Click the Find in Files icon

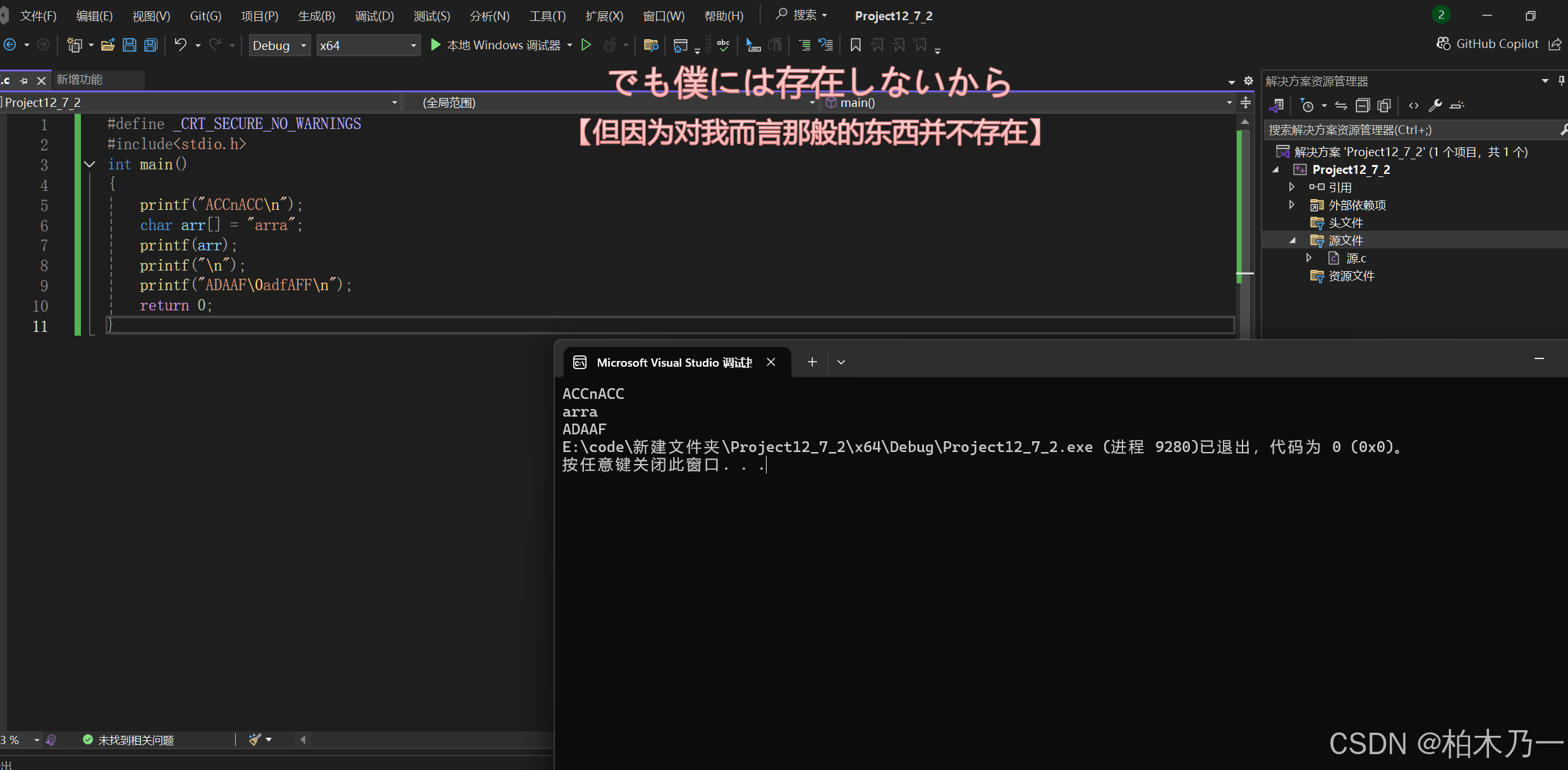[650, 45]
